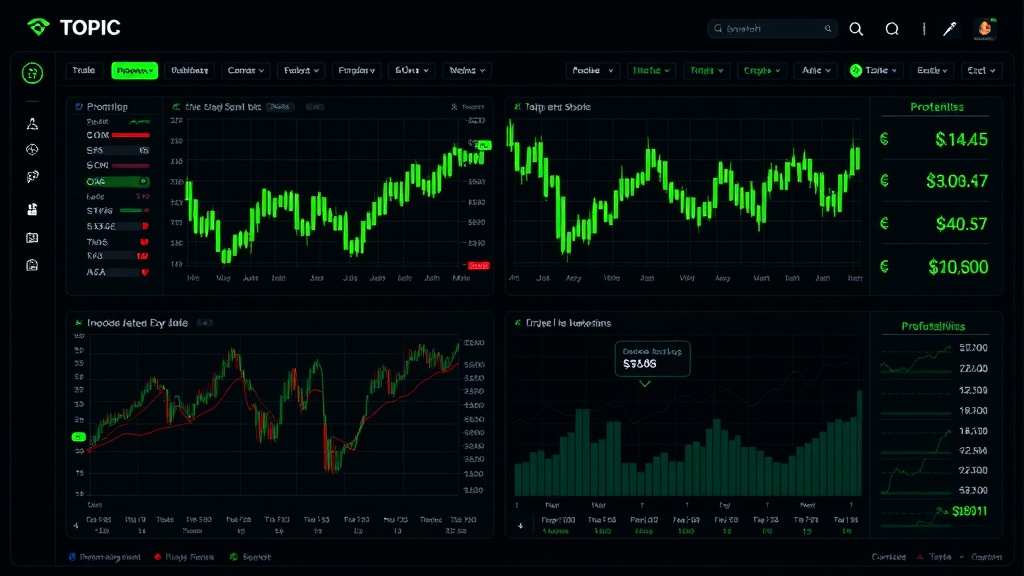The width and height of the screenshot is (1024, 576).
Task: Expand the Arie dropdown
Action: [816, 71]
